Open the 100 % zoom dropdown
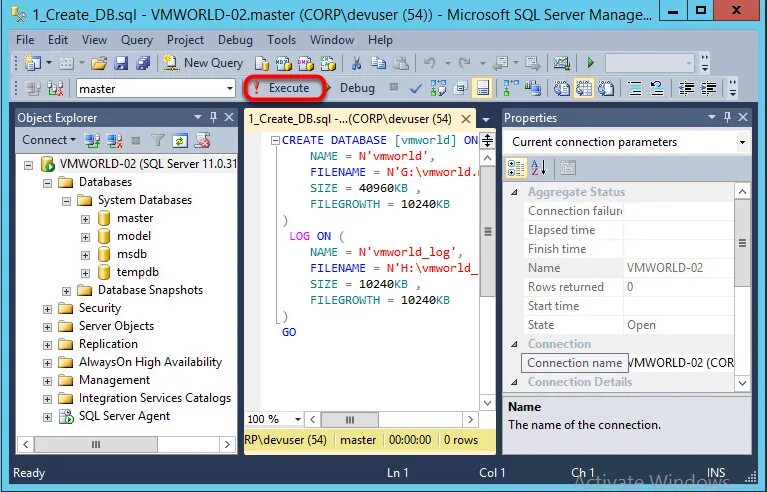The height and width of the screenshot is (492, 767). [297, 420]
